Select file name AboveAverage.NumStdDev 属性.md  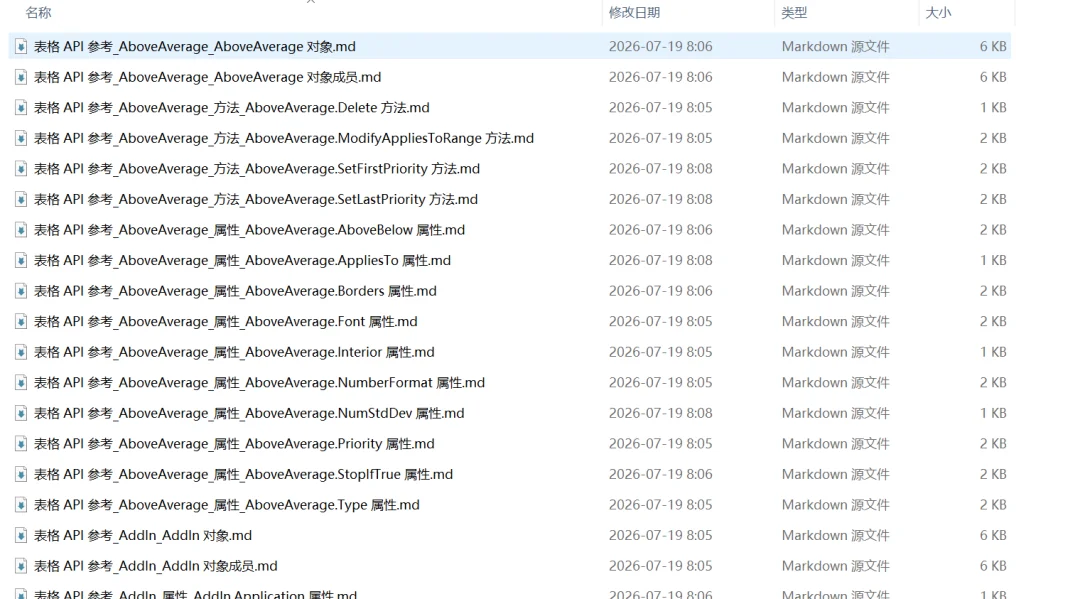(249, 413)
